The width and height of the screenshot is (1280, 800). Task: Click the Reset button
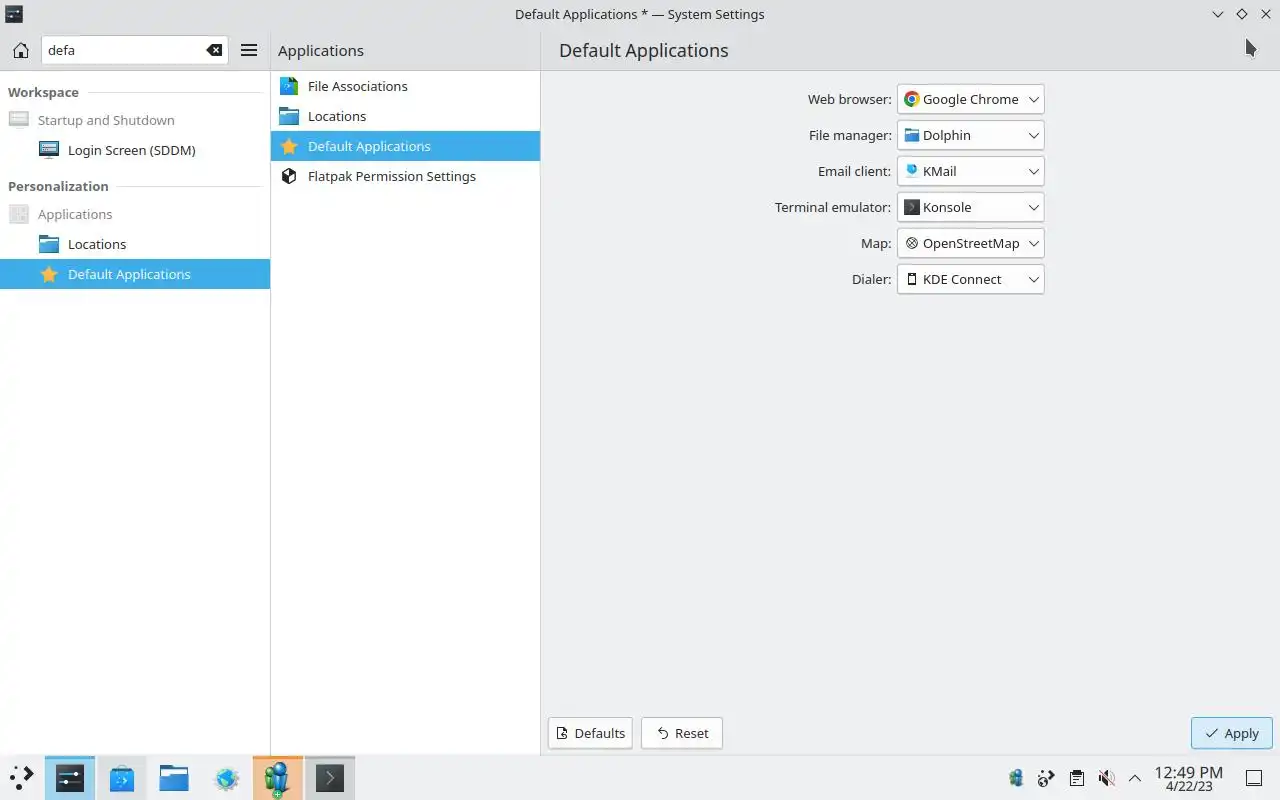click(682, 733)
